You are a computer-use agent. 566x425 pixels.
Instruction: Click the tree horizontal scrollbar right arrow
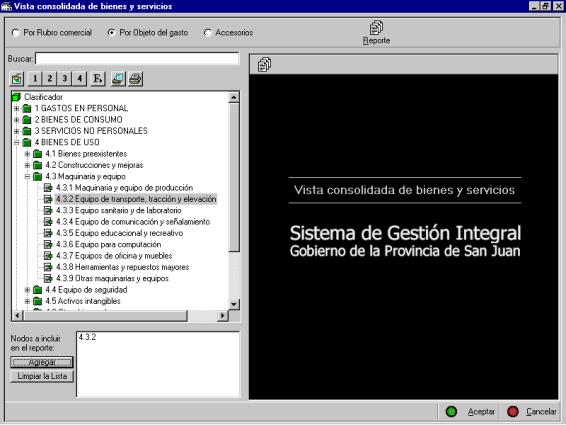pos(222,316)
